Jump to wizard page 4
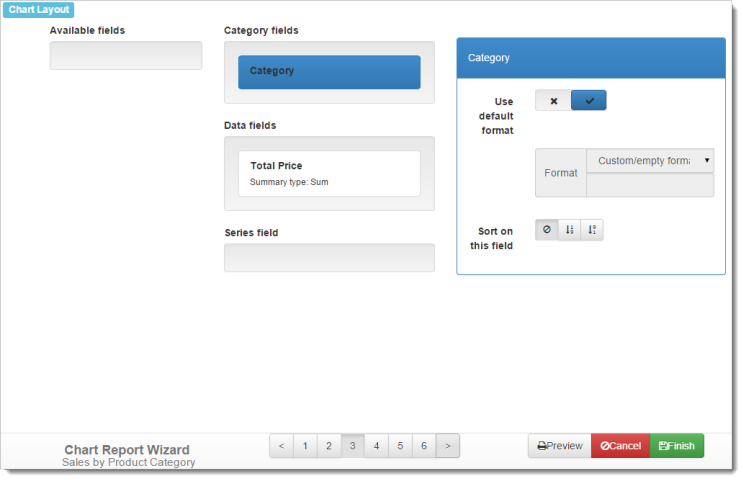Image resolution: width=743 pixels, height=480 pixels. [x=377, y=446]
